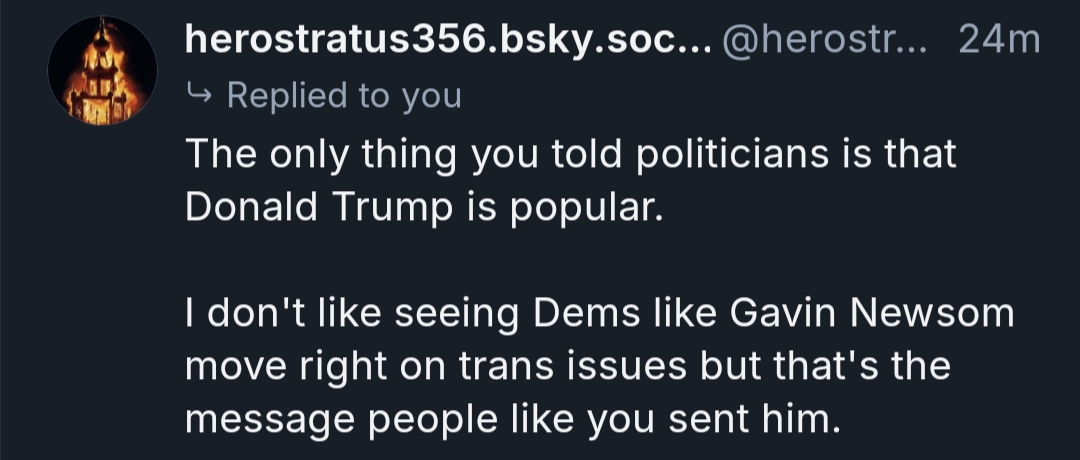This screenshot has height=460, width=1080.
Task: Click the line starting "move right on"
Action: tap(566, 366)
